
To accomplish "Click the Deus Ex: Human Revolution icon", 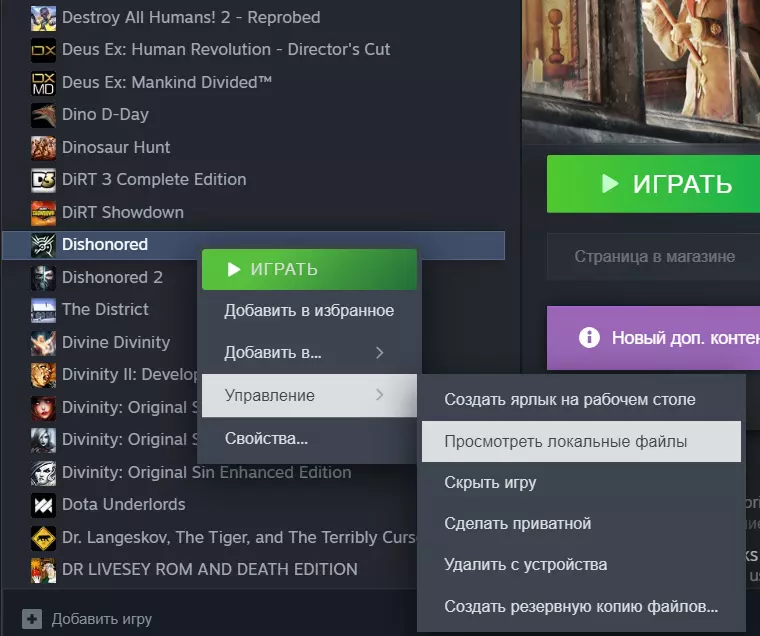I will click(x=43, y=50).
